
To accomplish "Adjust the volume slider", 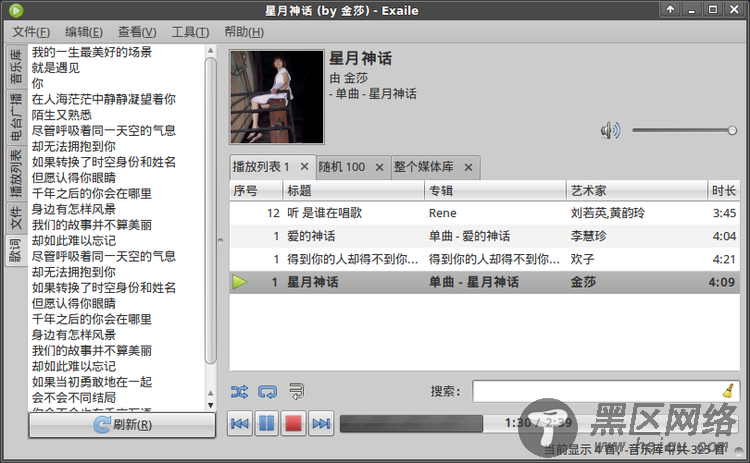I will point(684,130).
